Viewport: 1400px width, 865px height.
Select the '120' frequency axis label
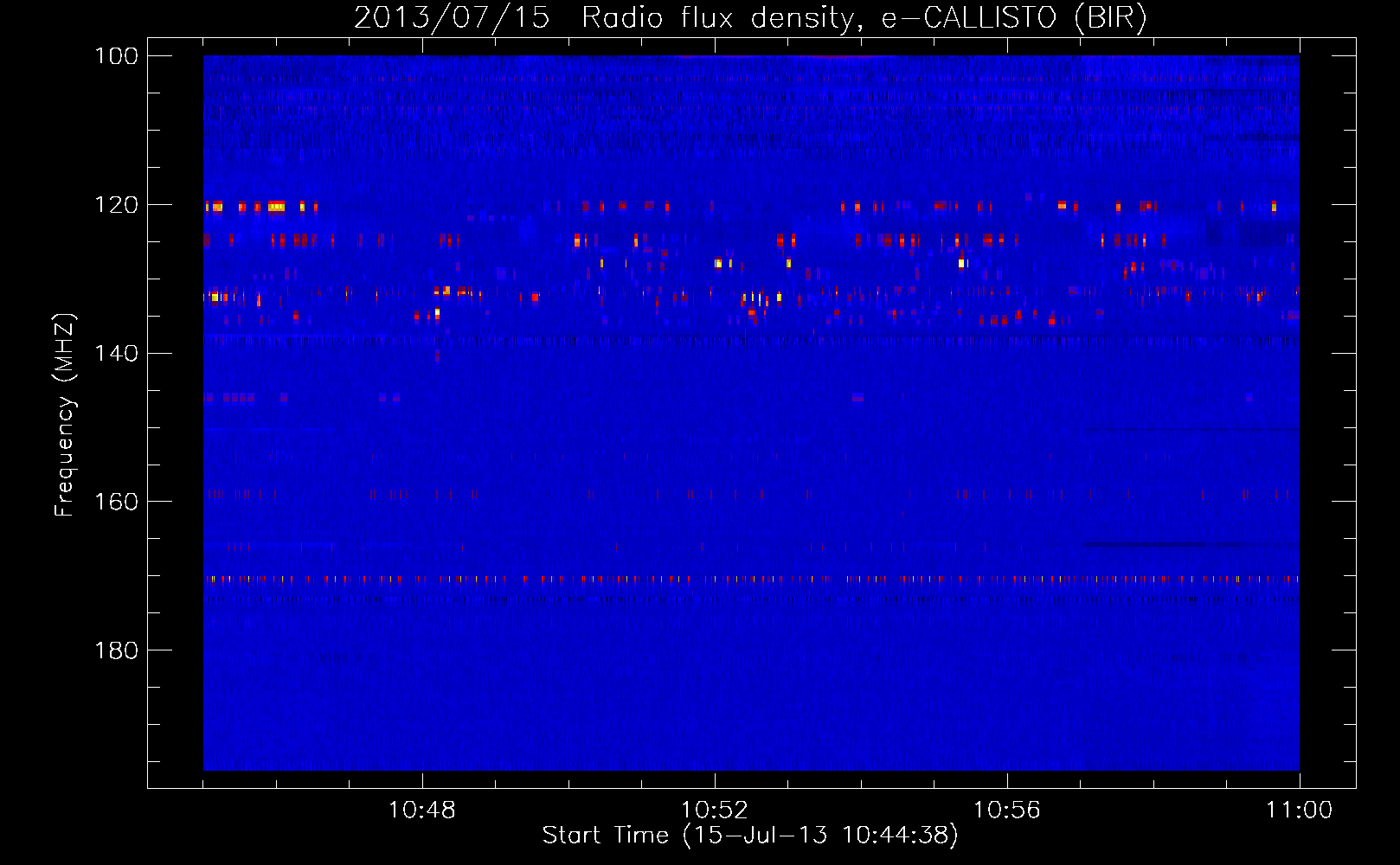[115, 205]
